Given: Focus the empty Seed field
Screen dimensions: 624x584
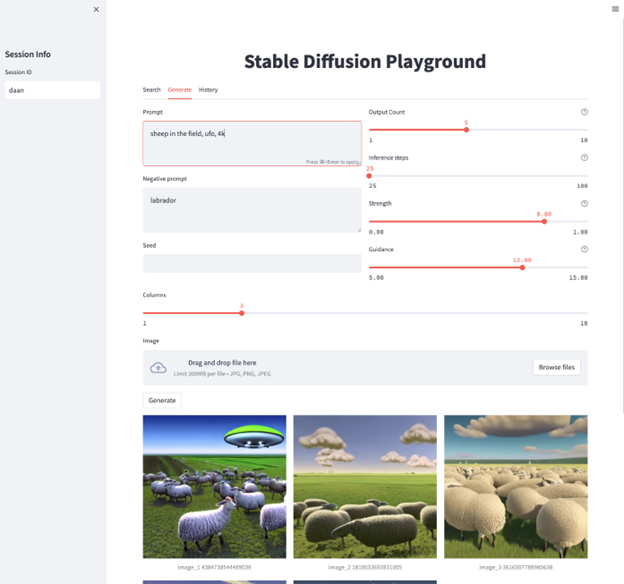Looking at the screenshot, I should [252, 263].
